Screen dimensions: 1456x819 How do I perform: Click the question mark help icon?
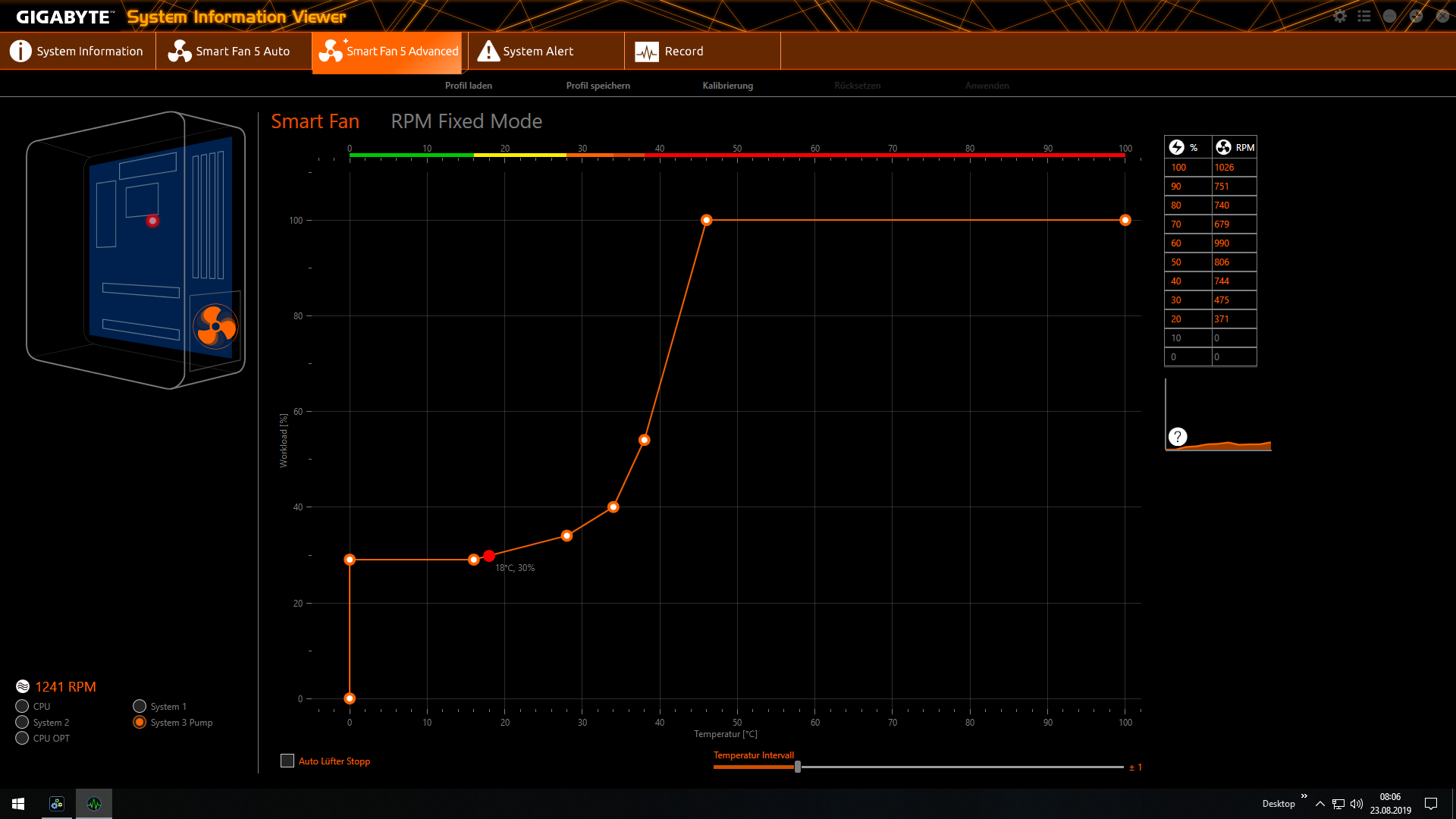(1177, 437)
